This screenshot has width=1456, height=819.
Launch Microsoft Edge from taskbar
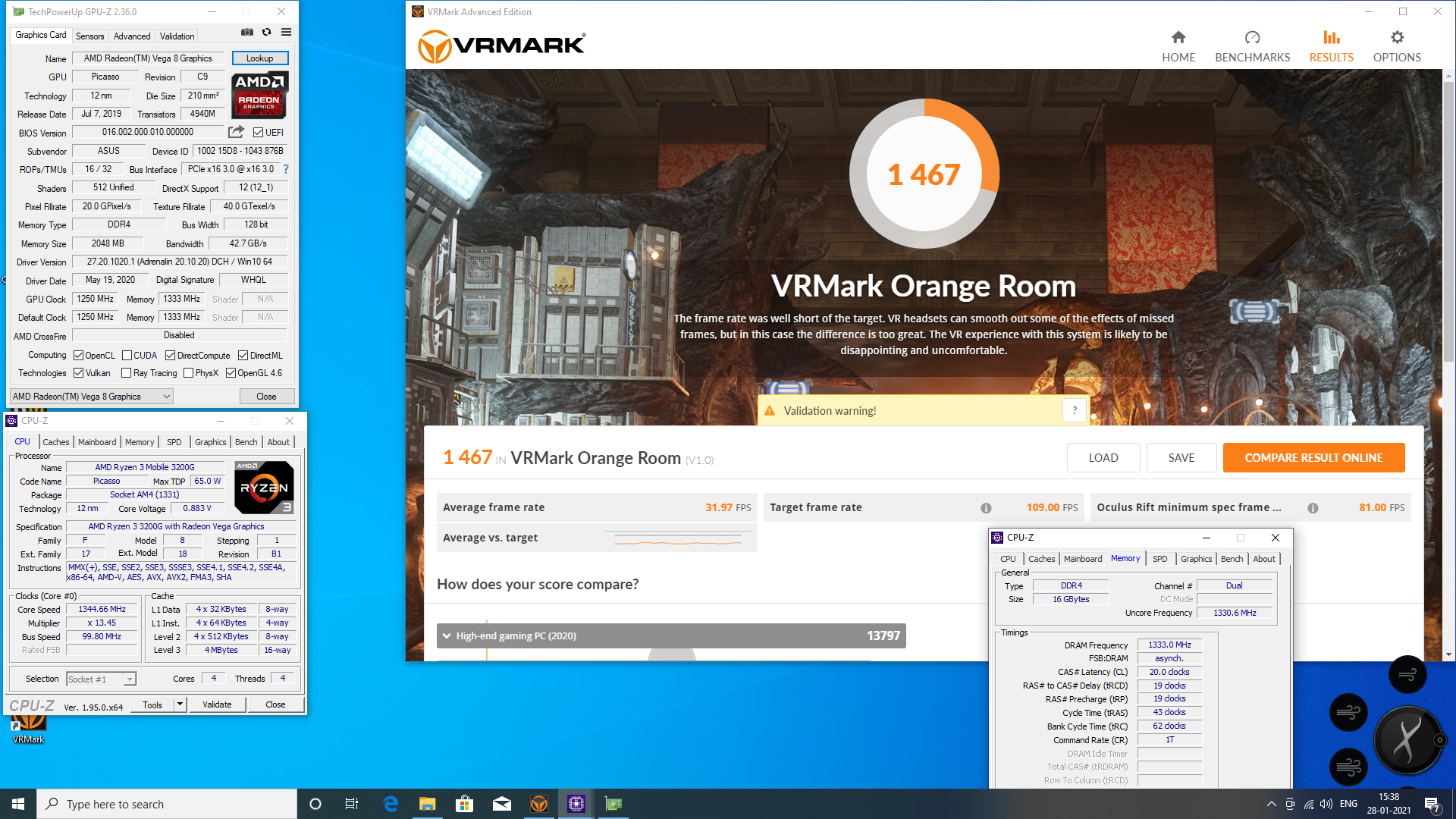tap(391, 804)
